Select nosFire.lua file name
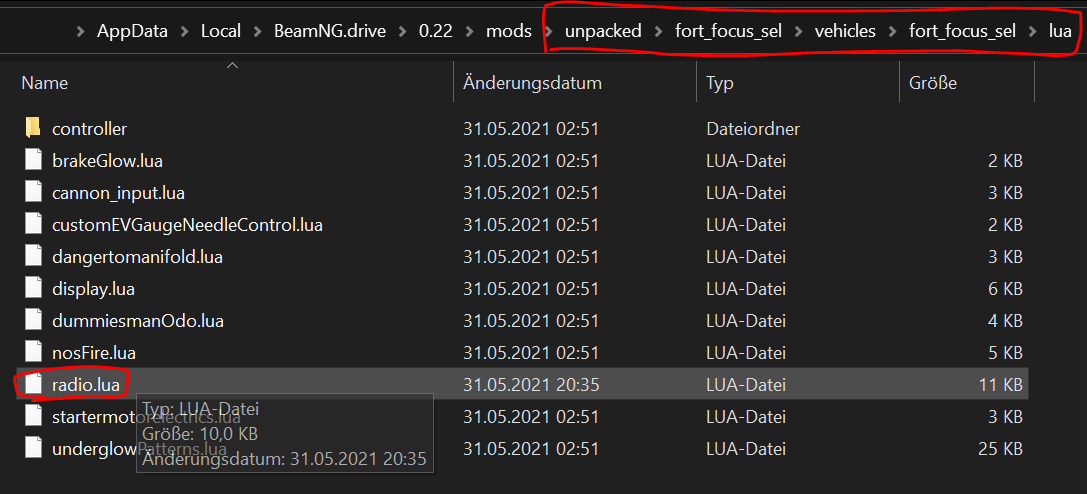This screenshot has width=1087, height=494. pos(94,353)
